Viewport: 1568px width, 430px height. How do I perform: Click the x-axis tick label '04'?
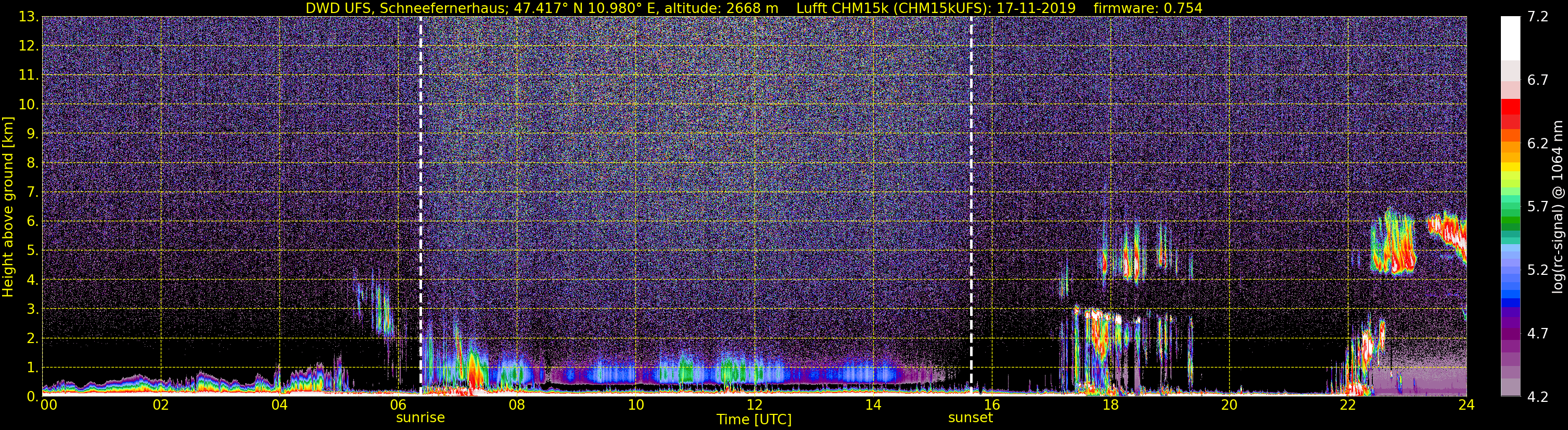point(279,404)
